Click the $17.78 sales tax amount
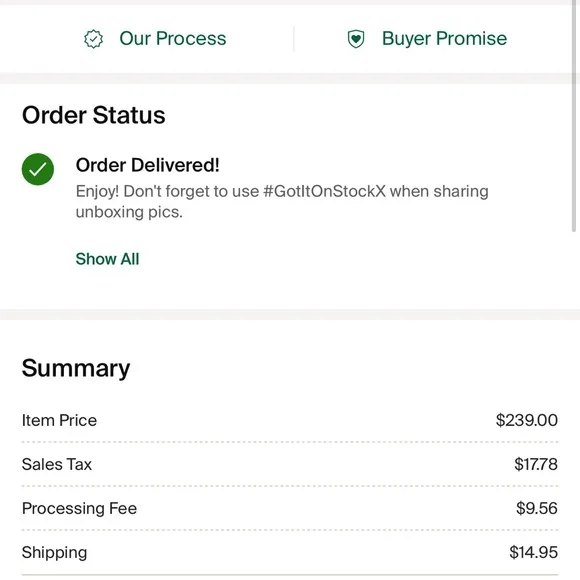The width and height of the screenshot is (580, 580). pyautogui.click(x=536, y=464)
